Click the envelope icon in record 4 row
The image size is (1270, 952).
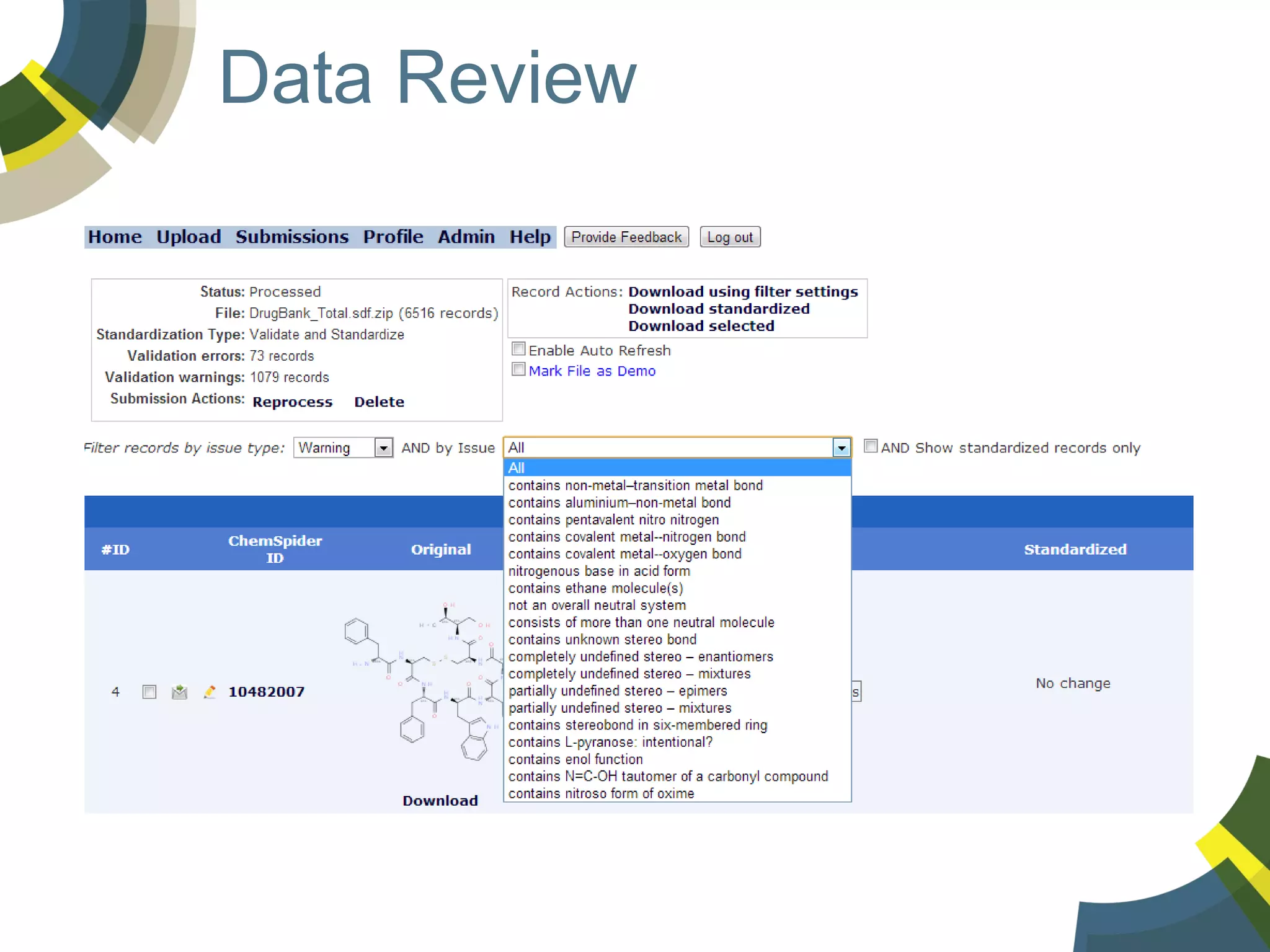pos(179,692)
